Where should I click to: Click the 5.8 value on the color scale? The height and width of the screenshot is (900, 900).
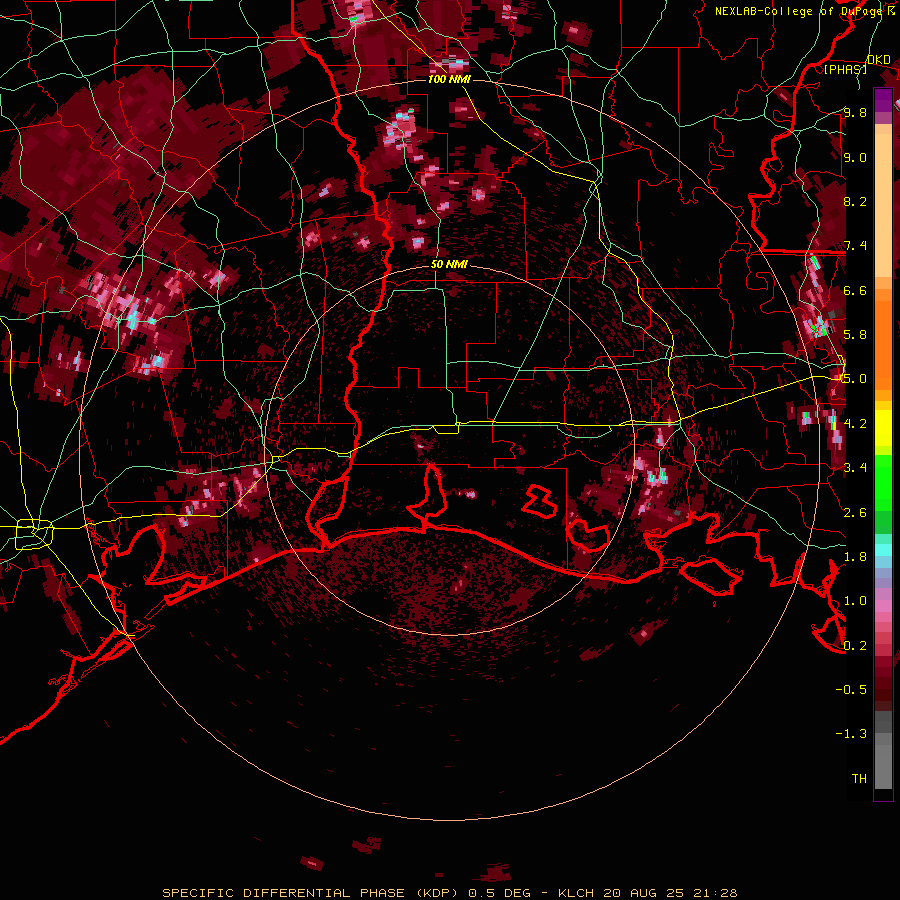pos(855,335)
